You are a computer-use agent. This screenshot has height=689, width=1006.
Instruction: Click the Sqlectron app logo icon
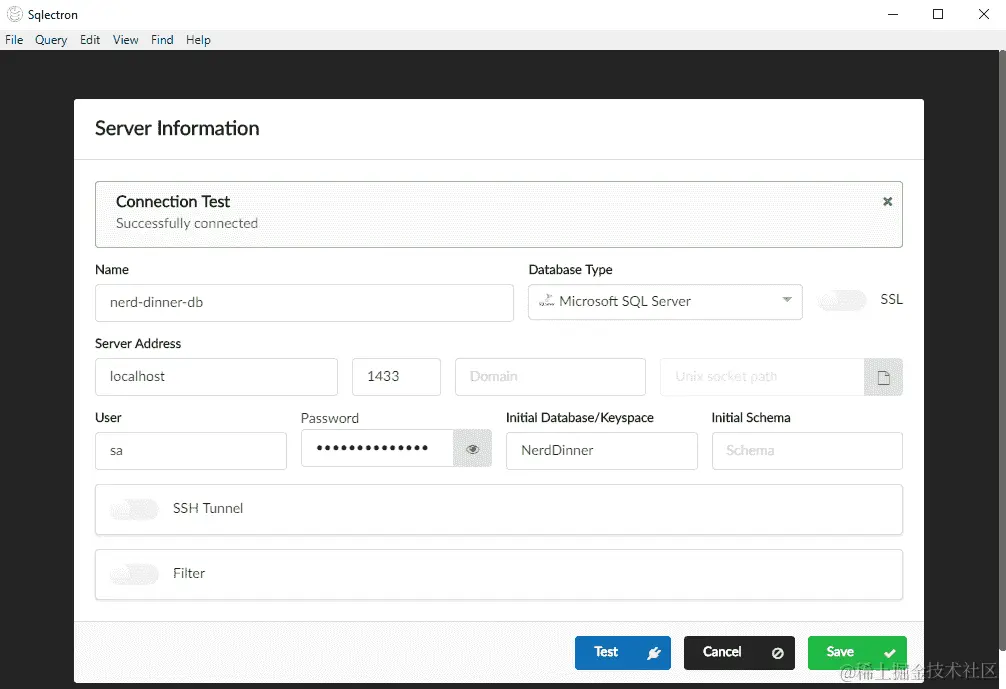[14, 14]
